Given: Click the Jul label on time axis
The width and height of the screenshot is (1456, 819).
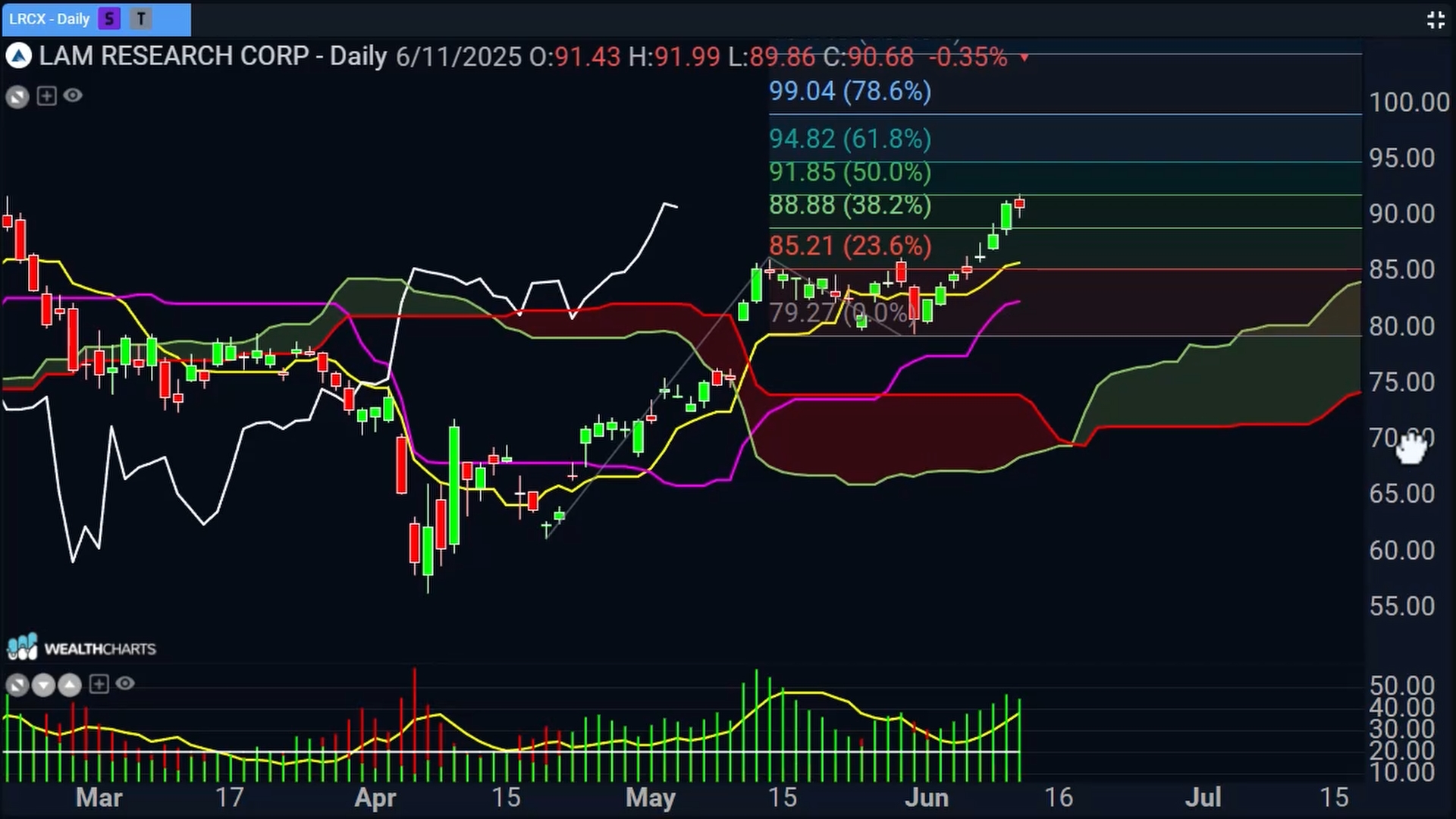Looking at the screenshot, I should coord(1203,798).
